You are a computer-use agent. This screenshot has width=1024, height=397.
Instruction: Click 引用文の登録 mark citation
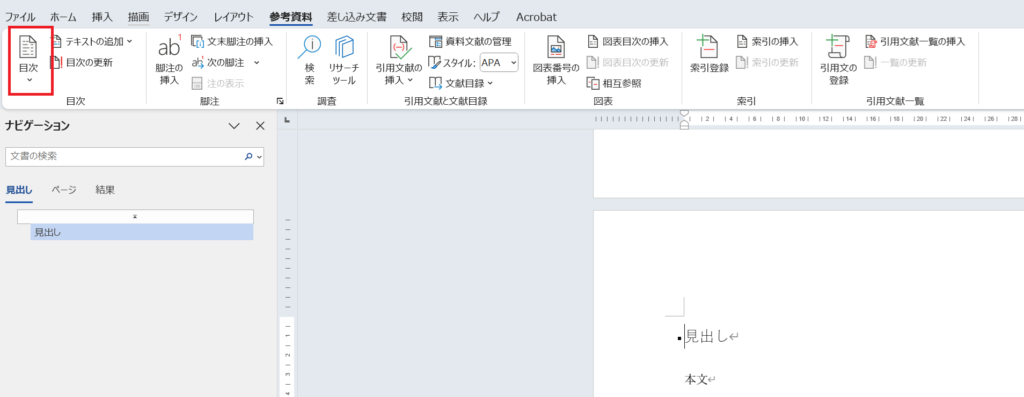838,60
